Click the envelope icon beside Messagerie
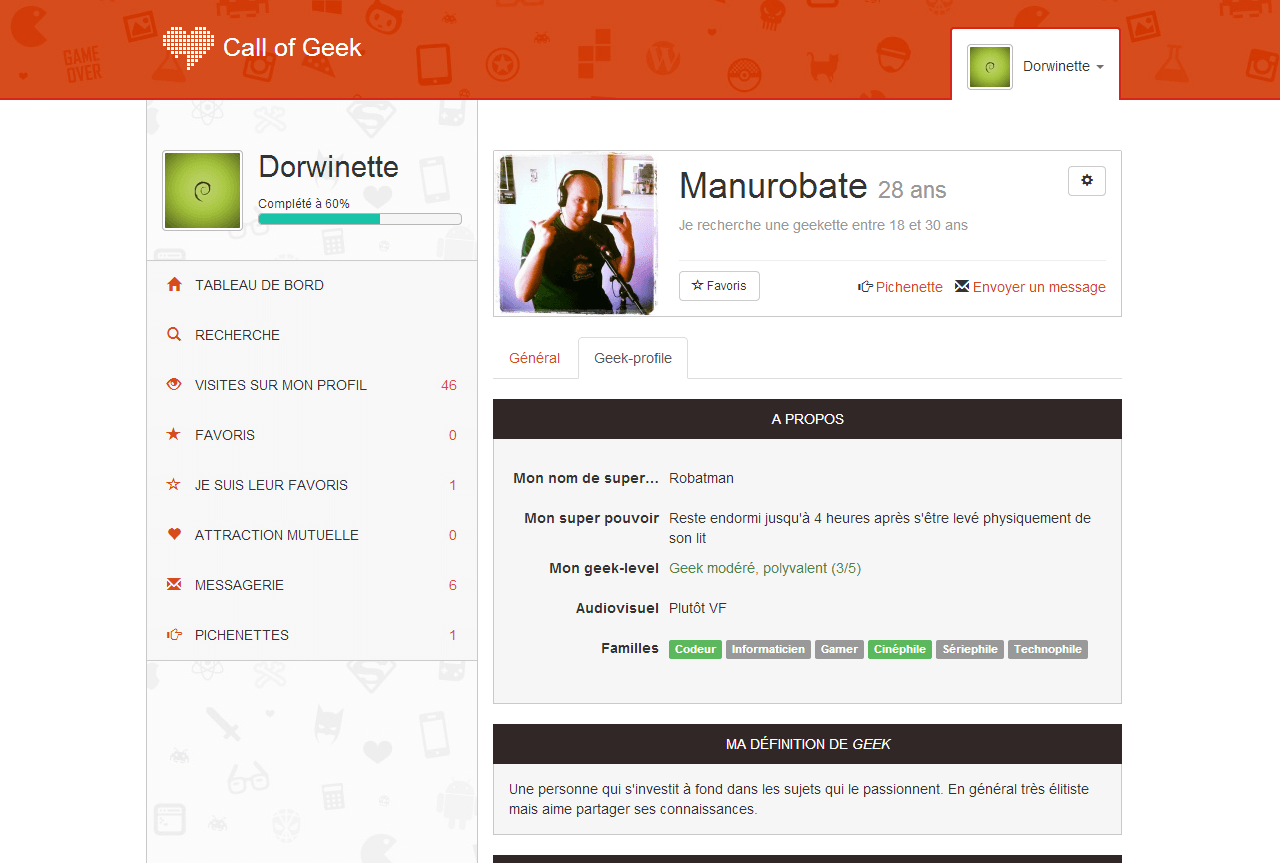1280x863 pixels. 174,585
